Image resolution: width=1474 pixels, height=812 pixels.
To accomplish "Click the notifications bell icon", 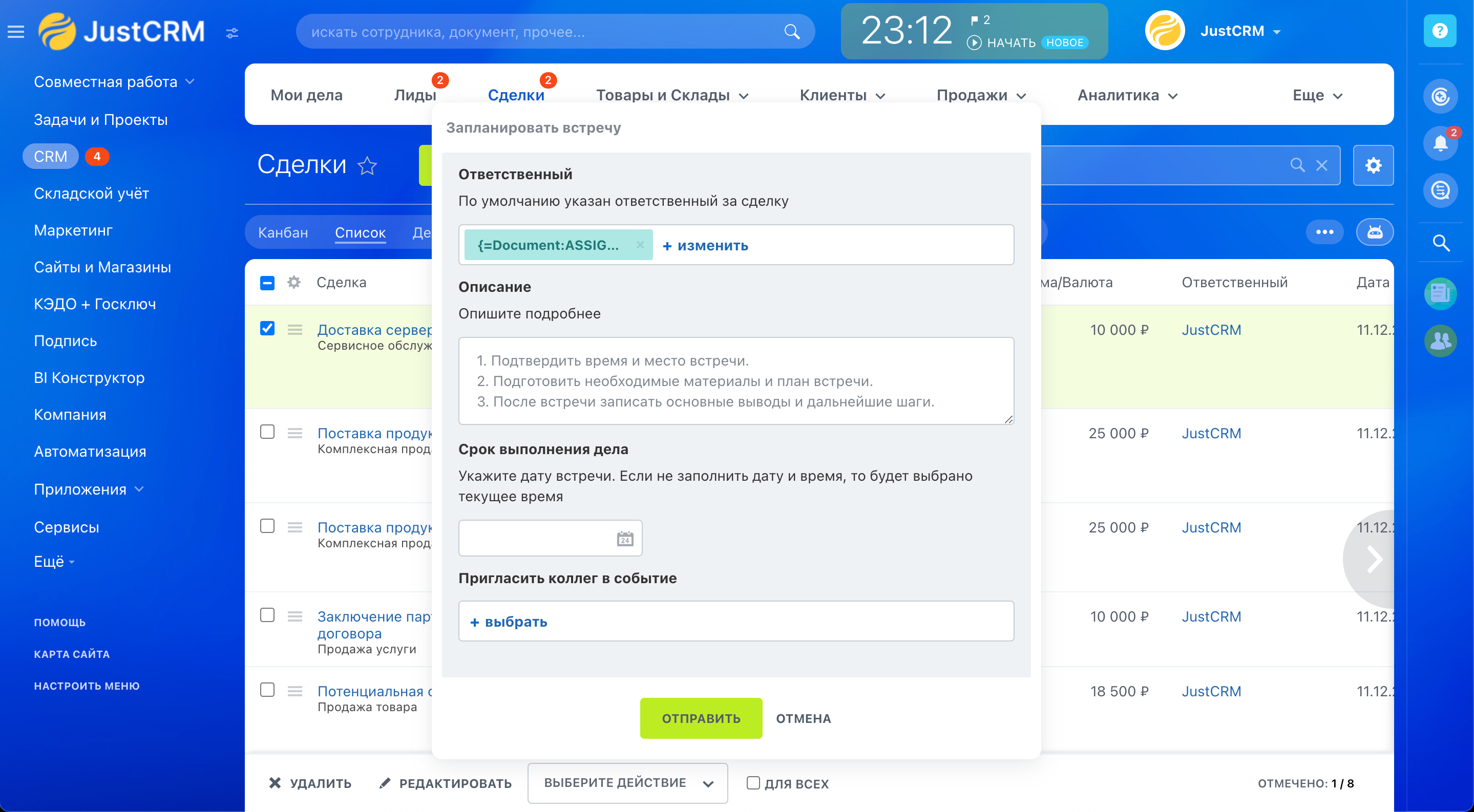I will (1440, 143).
